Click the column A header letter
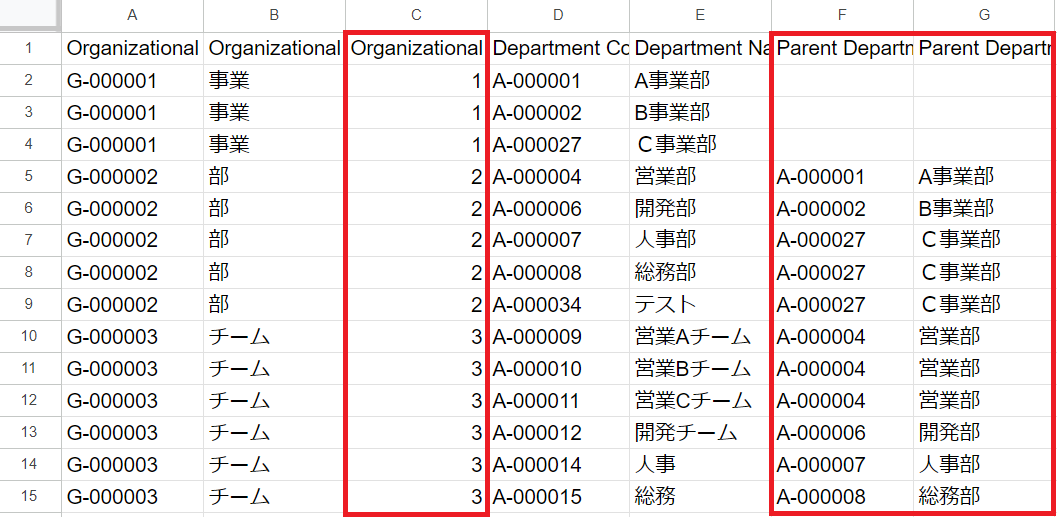 pos(132,14)
